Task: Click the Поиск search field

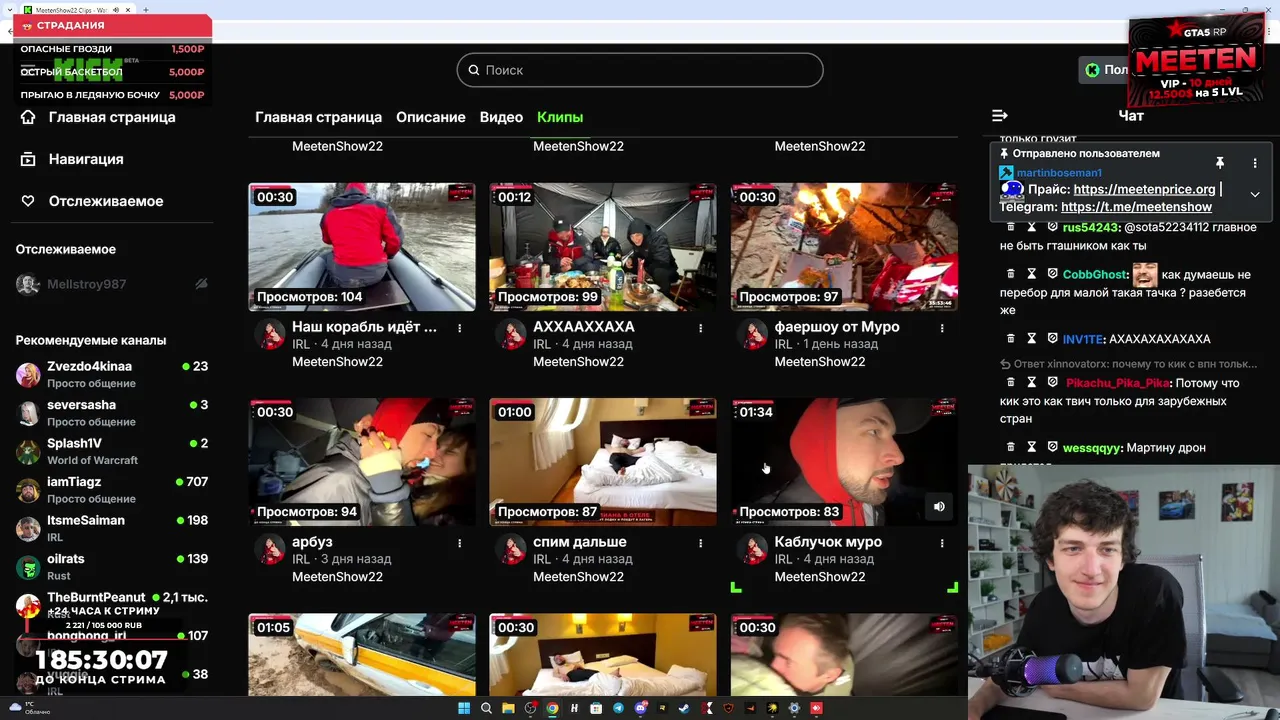Action: point(640,70)
